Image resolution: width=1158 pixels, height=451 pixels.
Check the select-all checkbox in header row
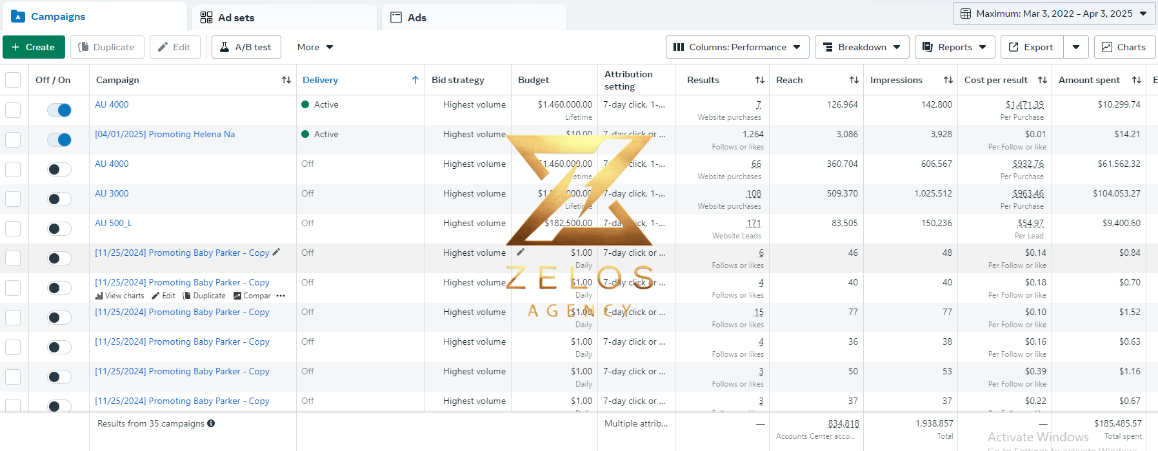coord(13,80)
